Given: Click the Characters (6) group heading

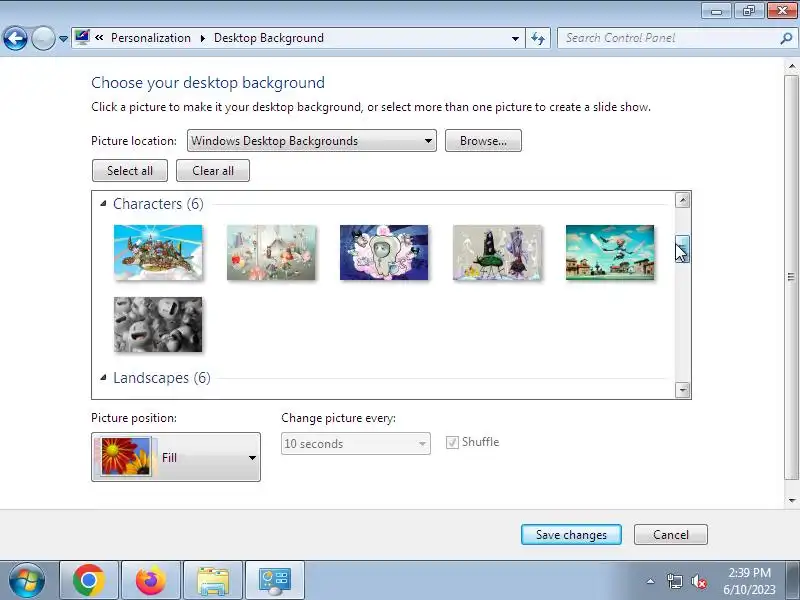Looking at the screenshot, I should (158, 204).
